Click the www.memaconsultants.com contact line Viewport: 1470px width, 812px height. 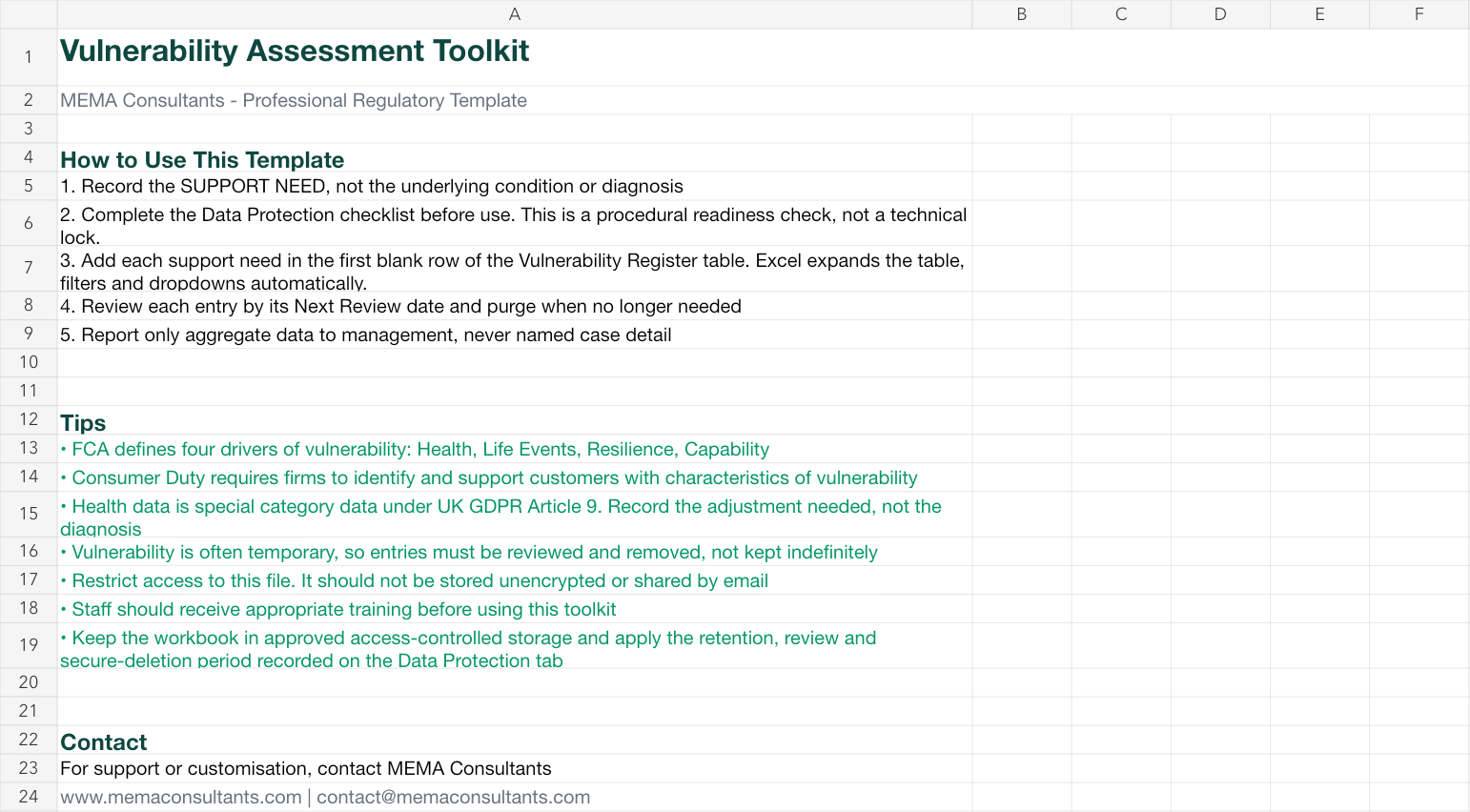[515, 797]
